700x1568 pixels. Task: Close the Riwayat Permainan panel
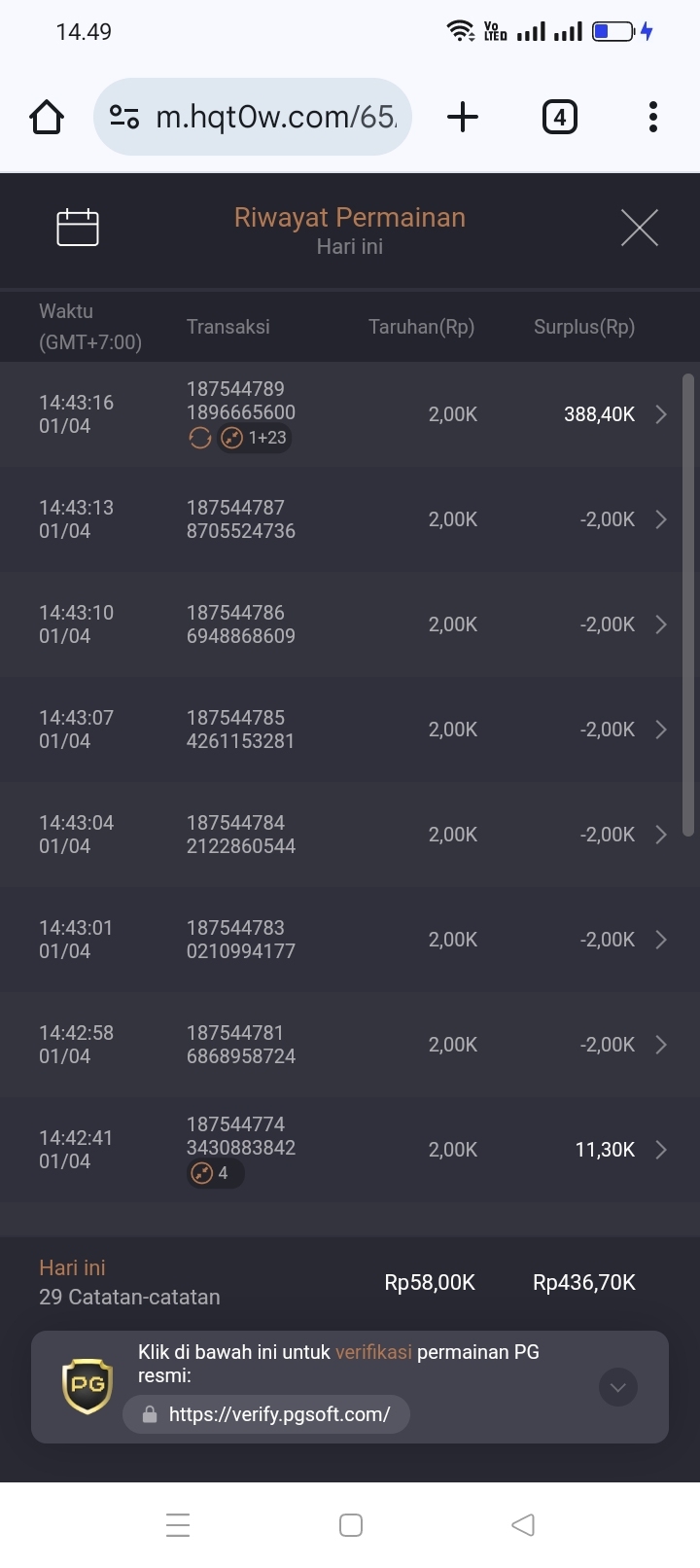click(x=640, y=228)
